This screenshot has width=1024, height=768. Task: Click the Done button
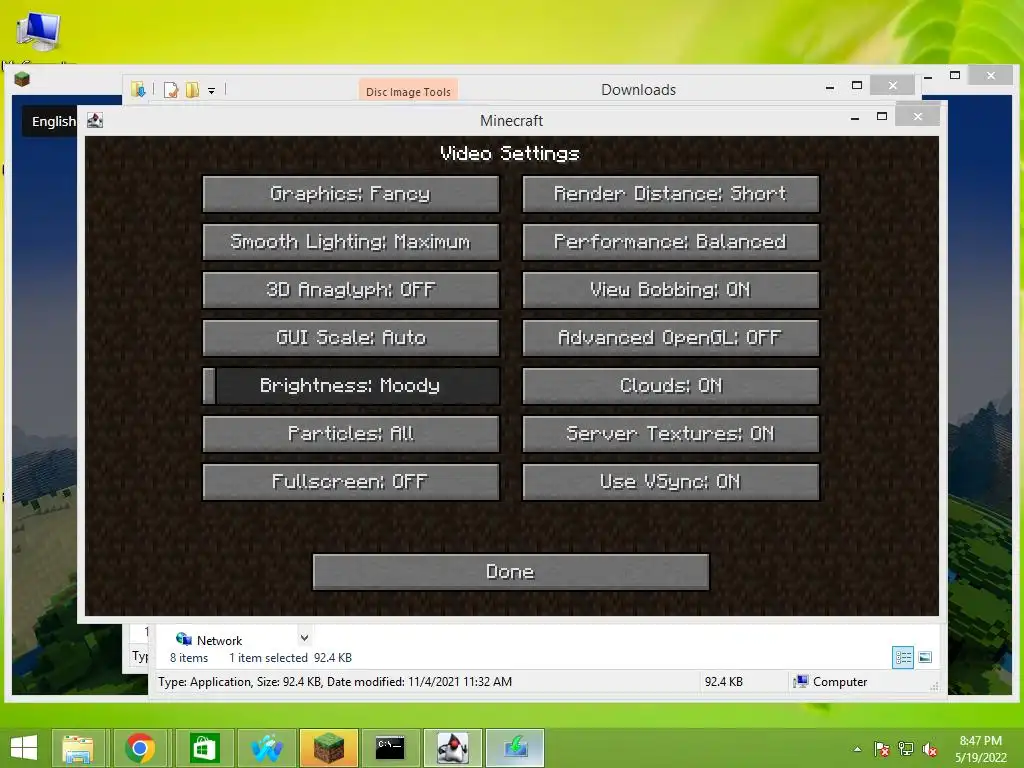pos(511,572)
